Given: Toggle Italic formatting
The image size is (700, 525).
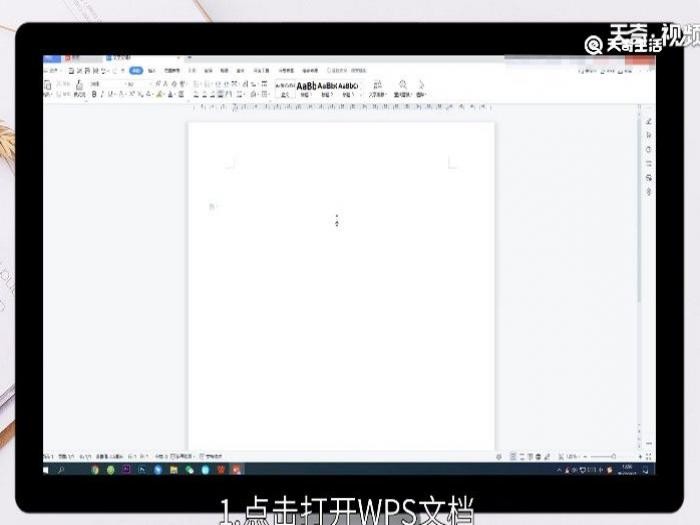Looking at the screenshot, I should 102,94.
